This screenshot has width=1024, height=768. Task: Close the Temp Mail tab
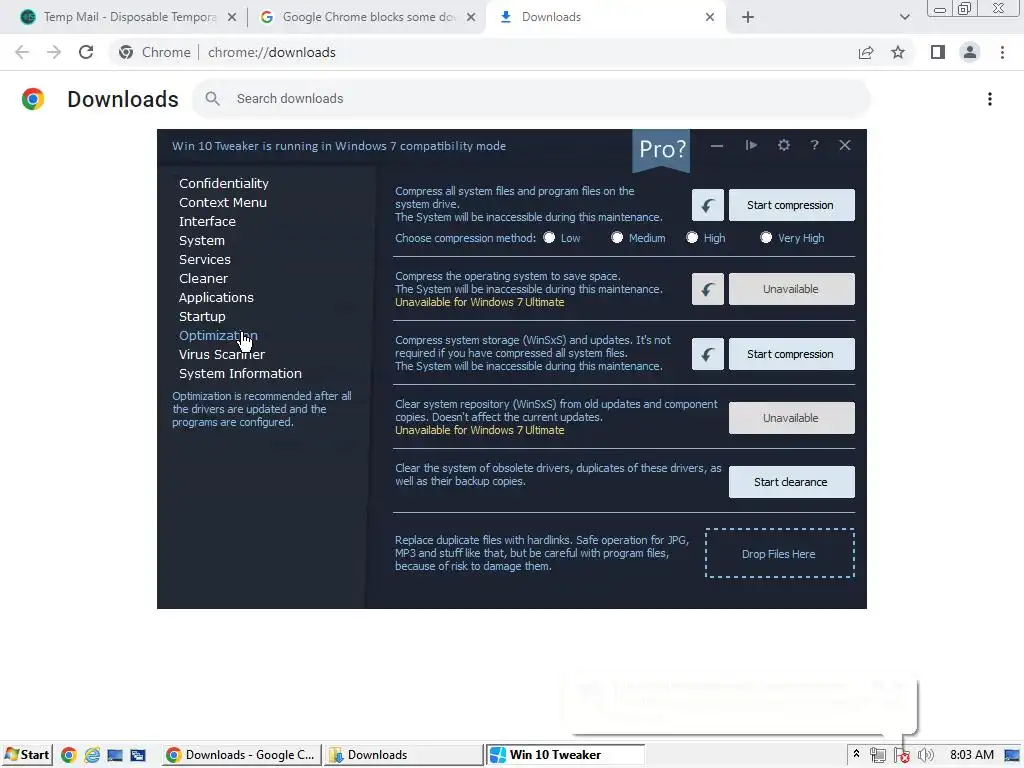[232, 17]
